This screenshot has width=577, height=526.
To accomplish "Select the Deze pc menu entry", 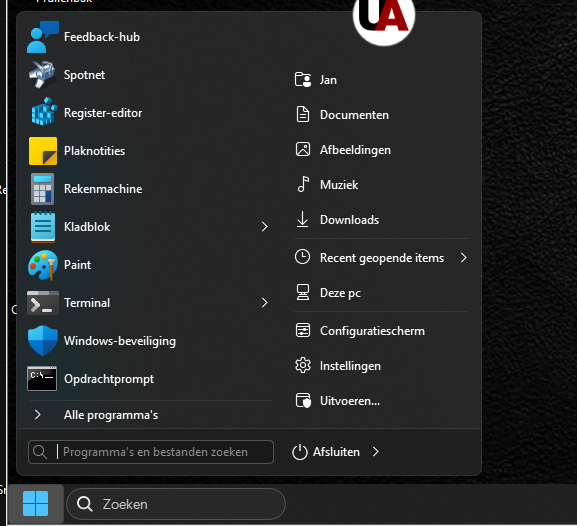I will [381, 293].
